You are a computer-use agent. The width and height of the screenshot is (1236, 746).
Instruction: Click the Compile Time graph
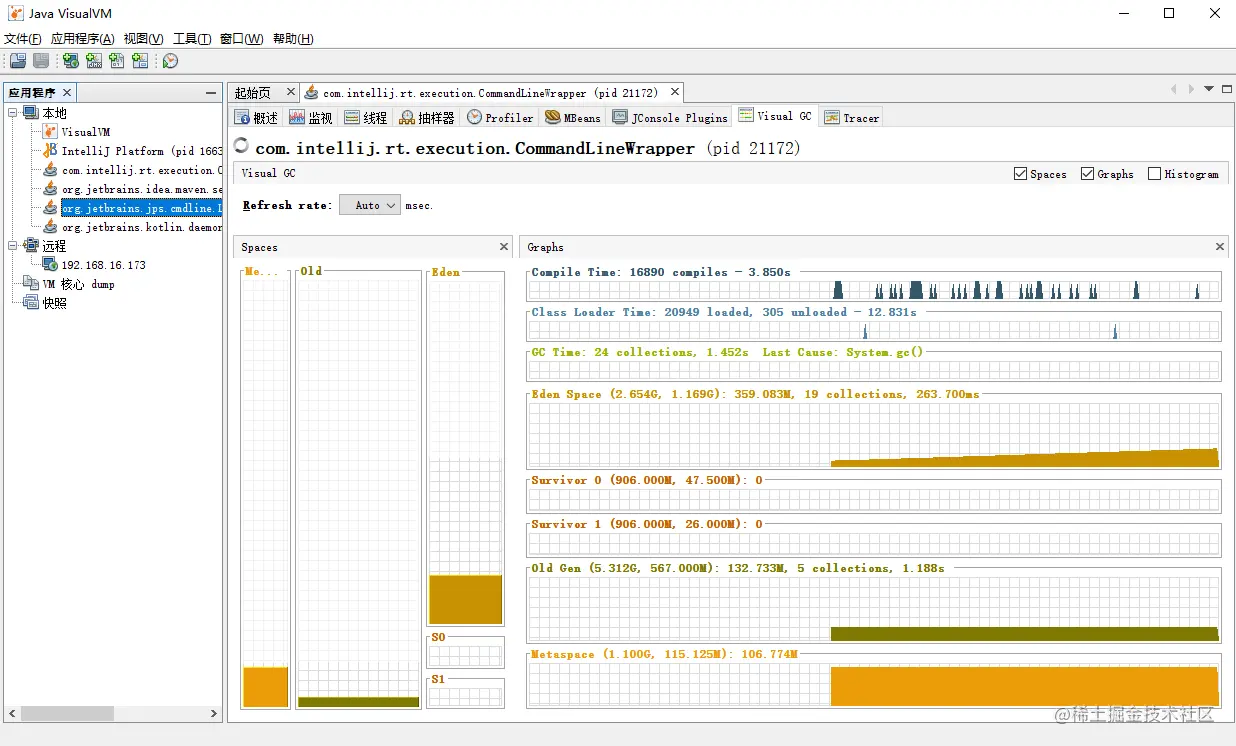(x=874, y=290)
